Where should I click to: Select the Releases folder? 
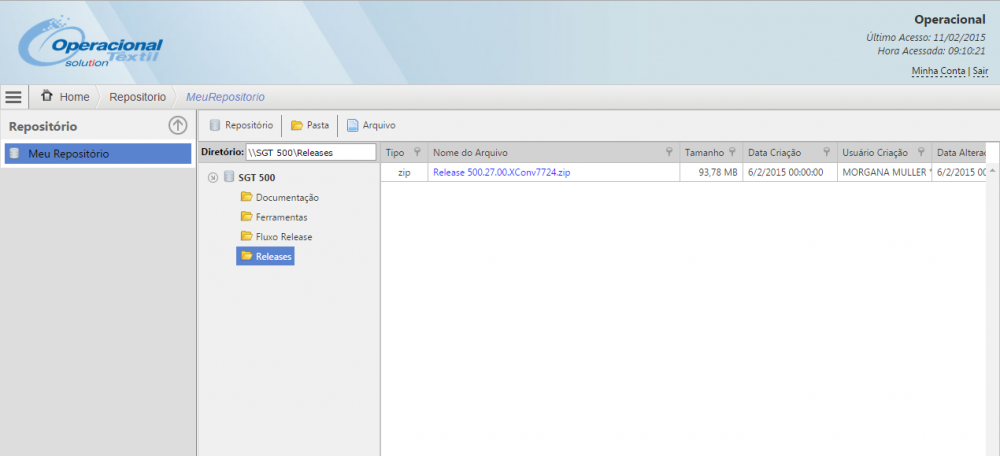[273, 257]
